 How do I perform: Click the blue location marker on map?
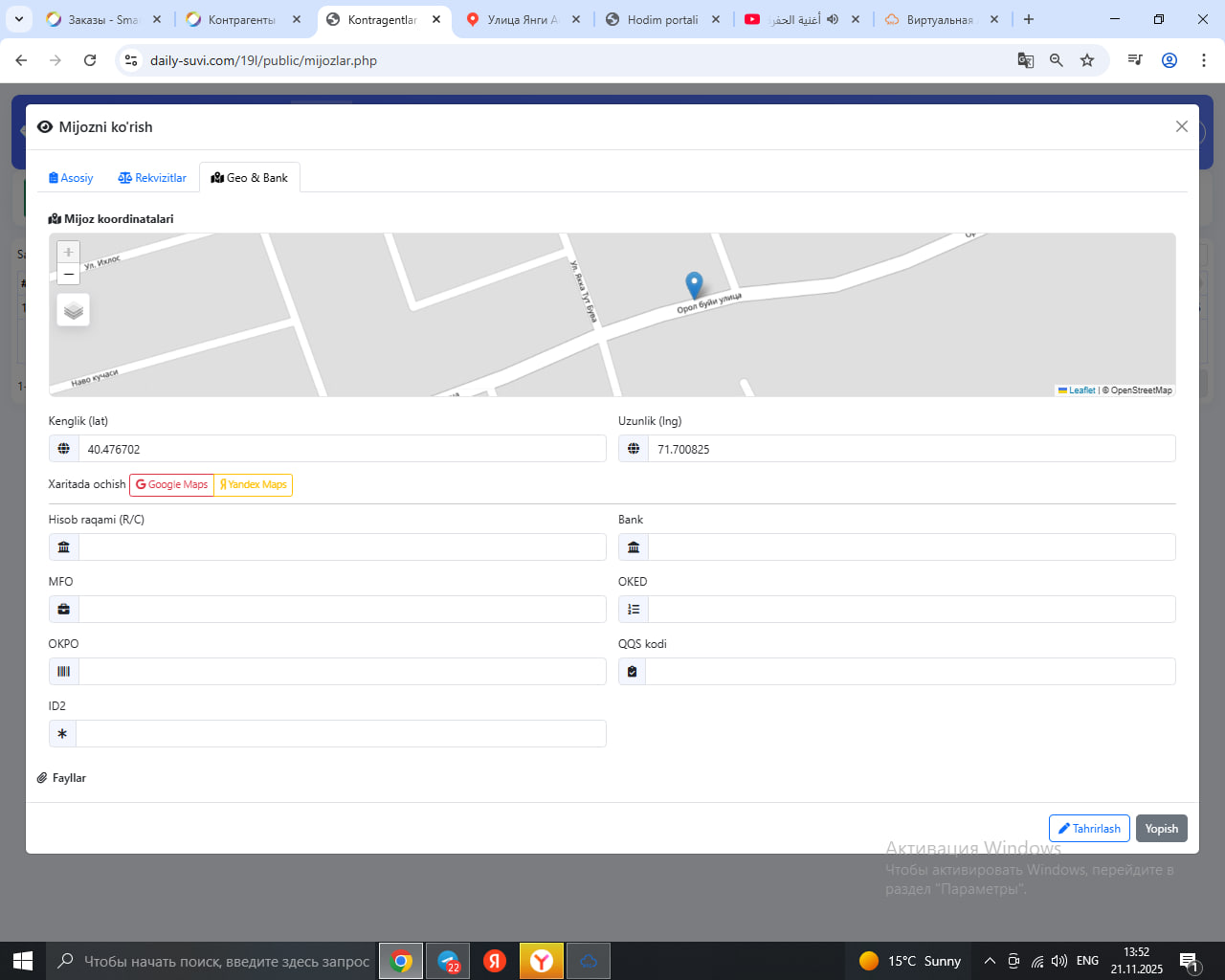pos(694,285)
